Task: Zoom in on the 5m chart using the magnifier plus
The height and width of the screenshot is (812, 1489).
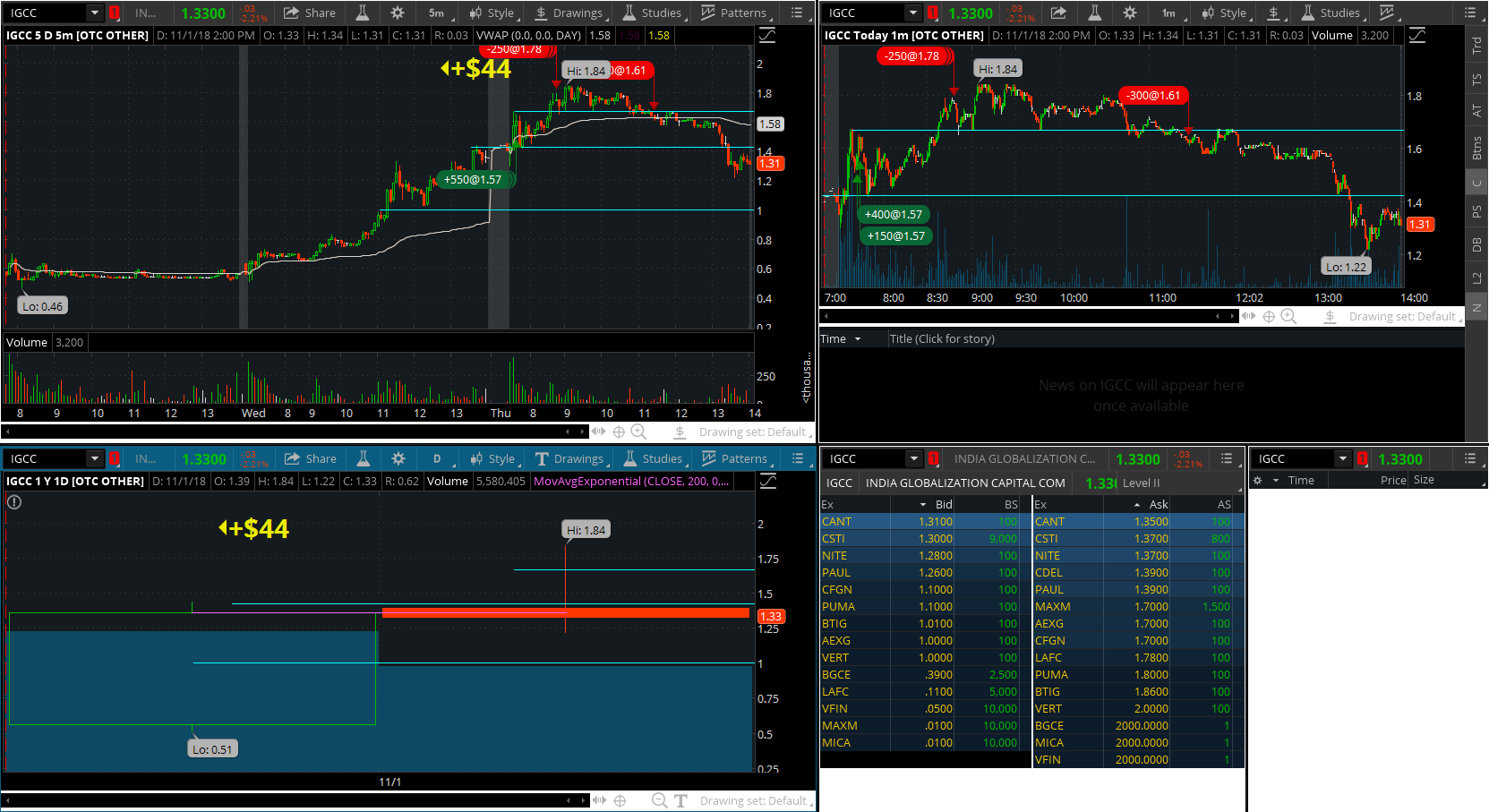Action: (x=638, y=432)
